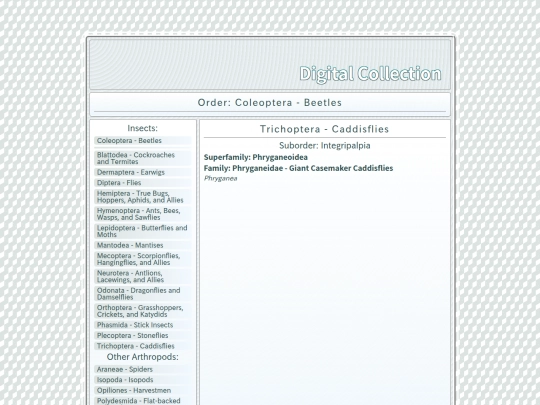Click Superfamily: Phryganeoidea text
The width and height of the screenshot is (540, 405).
[x=256, y=157]
